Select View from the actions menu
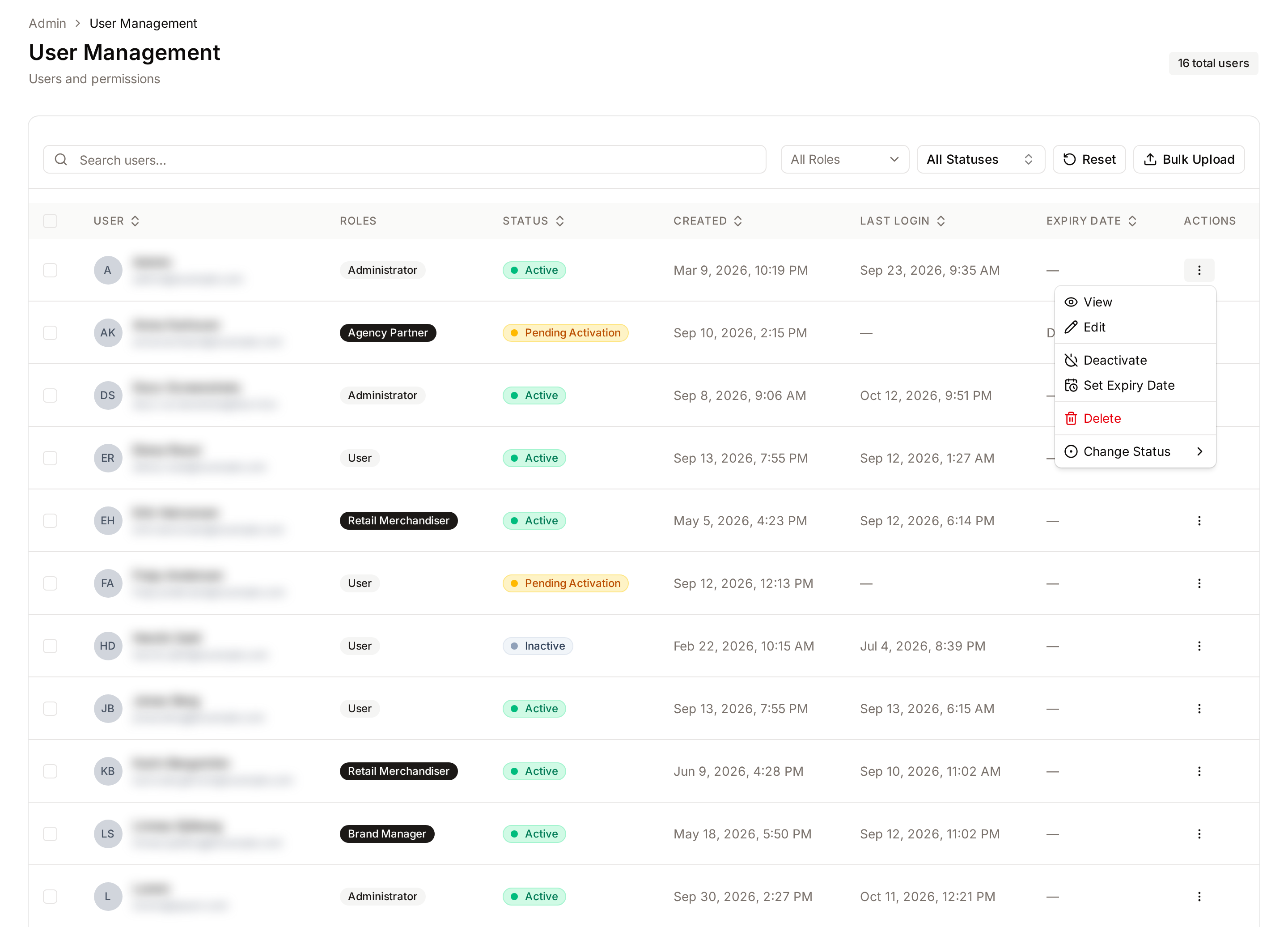 point(1135,302)
